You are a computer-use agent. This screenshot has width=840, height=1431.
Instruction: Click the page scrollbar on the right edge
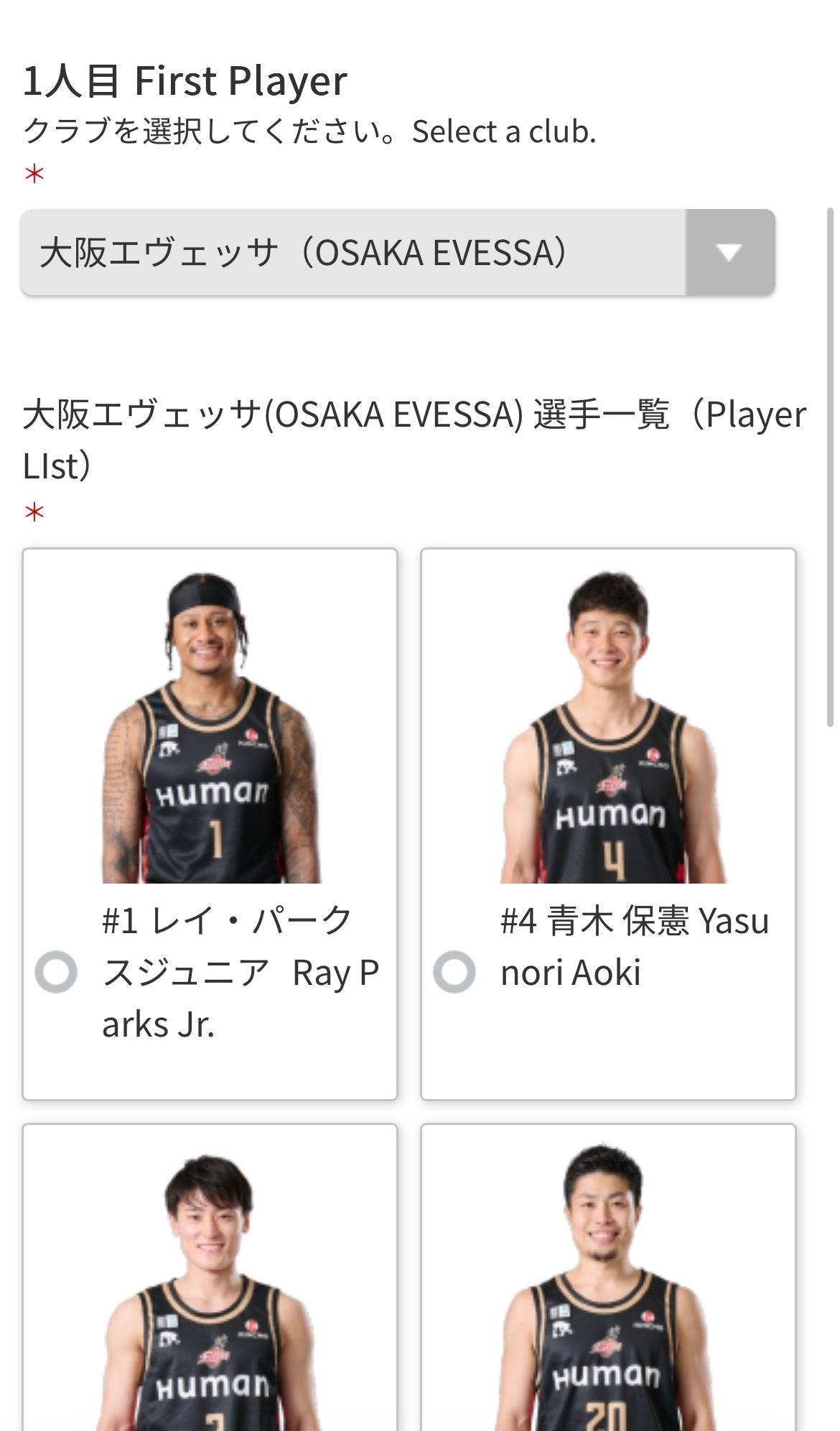pos(830,467)
